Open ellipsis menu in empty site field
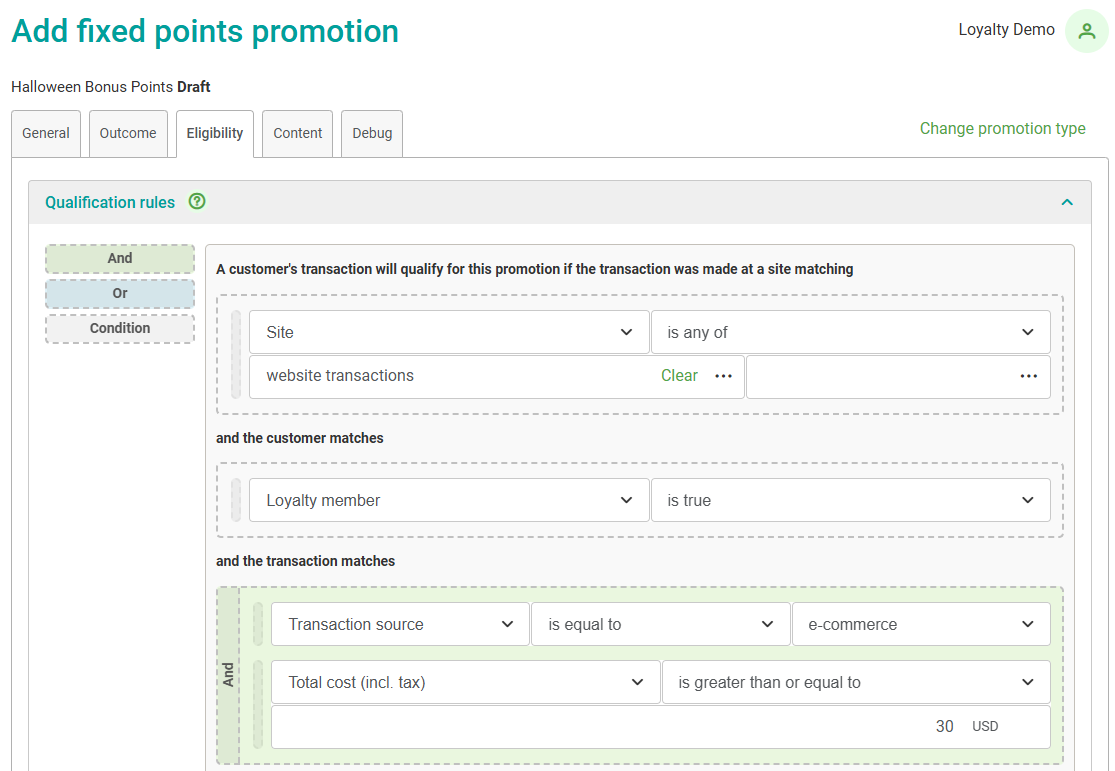This screenshot has width=1115, height=771. click(1028, 376)
